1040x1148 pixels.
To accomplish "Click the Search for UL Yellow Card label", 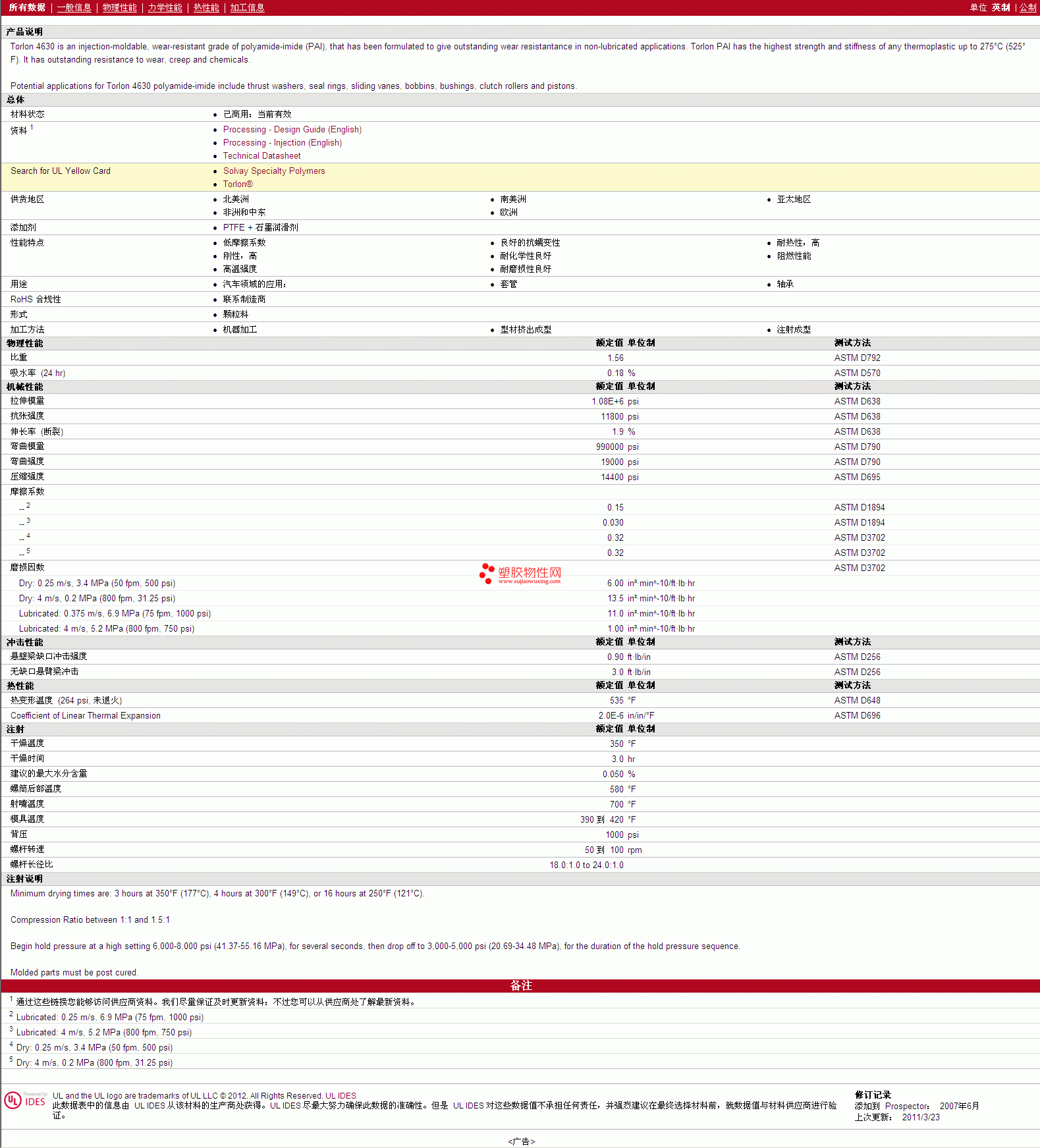I will 61,171.
